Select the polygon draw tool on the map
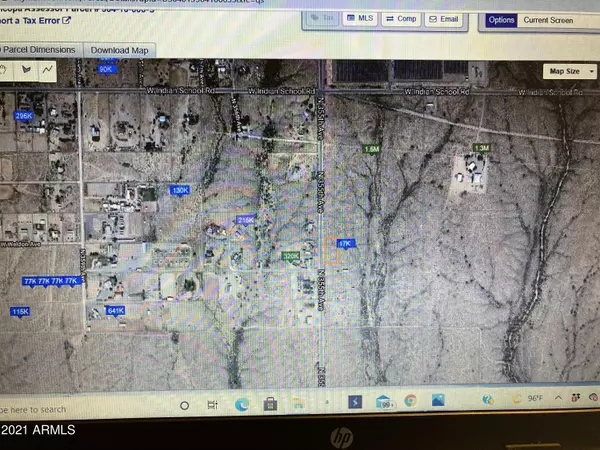600x450 pixels. [26, 70]
